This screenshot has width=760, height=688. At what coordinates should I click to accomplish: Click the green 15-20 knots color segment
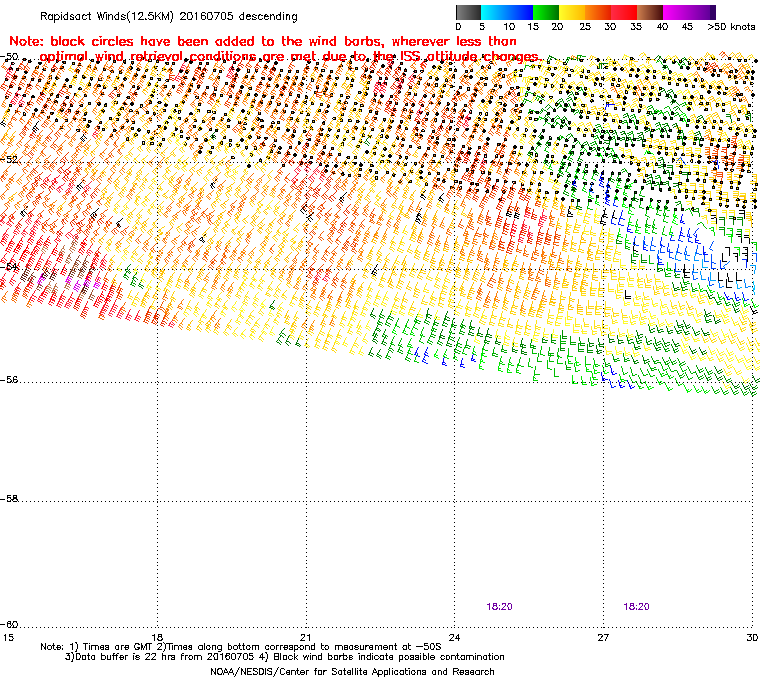(x=546, y=12)
